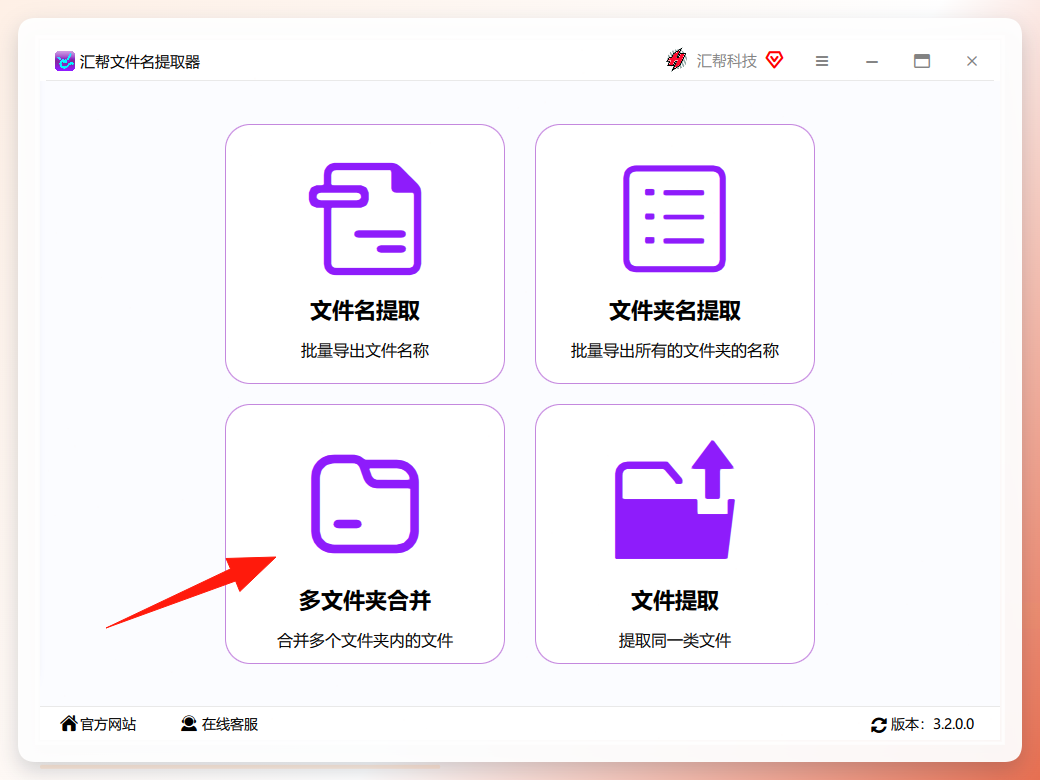Click the 多文件夹合并 folder icon
1040x780 pixels.
click(x=365, y=504)
